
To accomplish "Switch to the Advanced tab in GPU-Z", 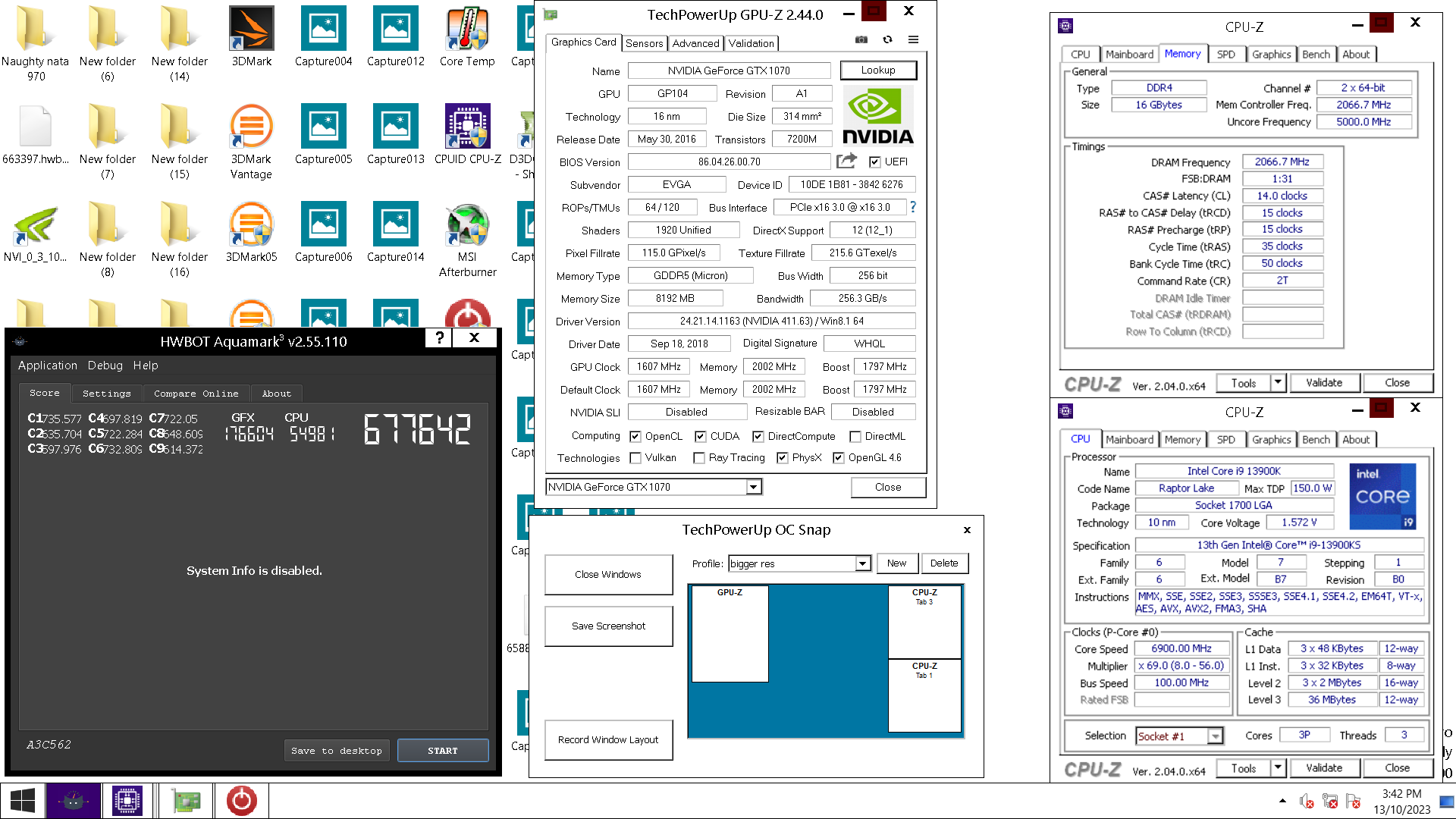I will pos(695,43).
